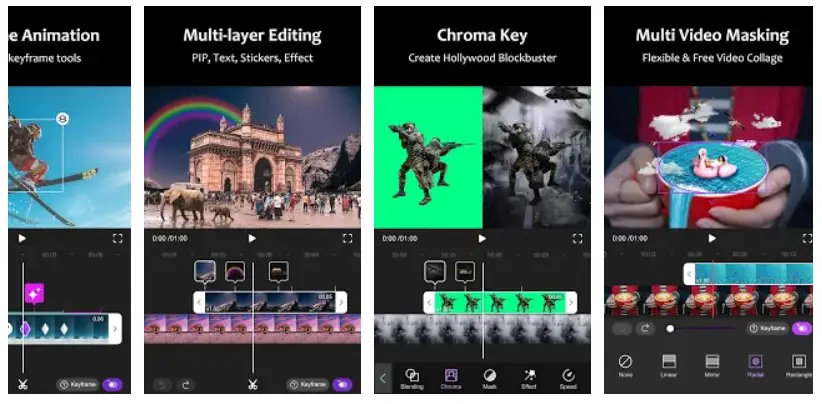Click the purple highlighted keyframe diamond
Viewport: 822px width, 404px height.
25,329
